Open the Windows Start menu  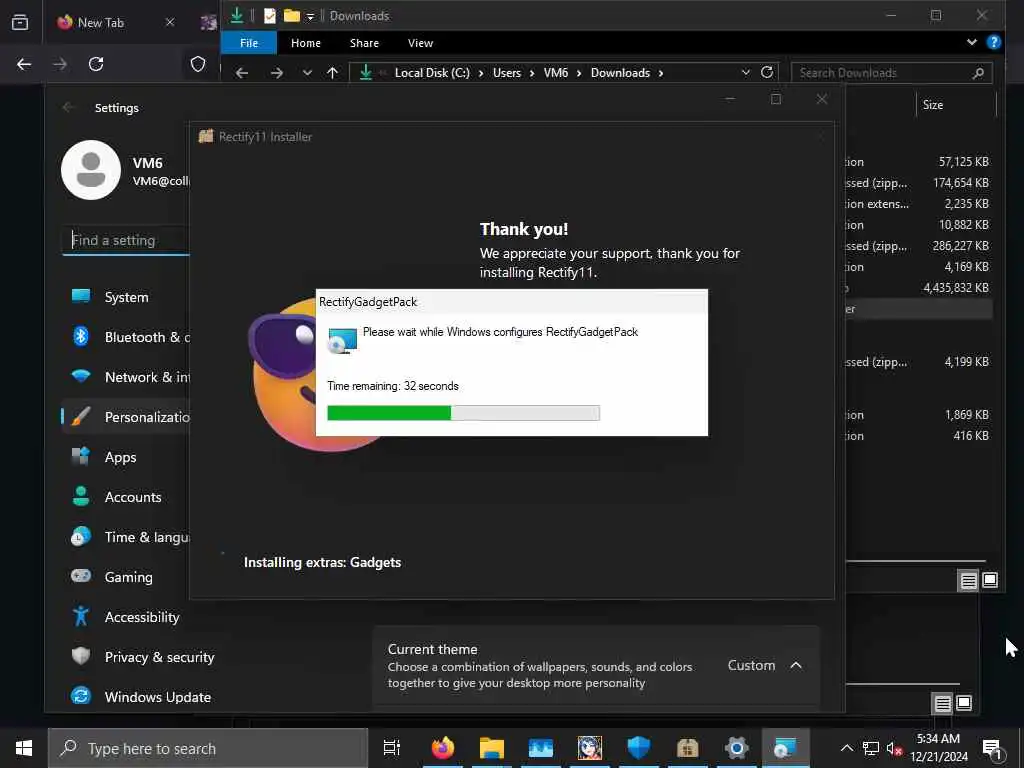click(x=24, y=748)
